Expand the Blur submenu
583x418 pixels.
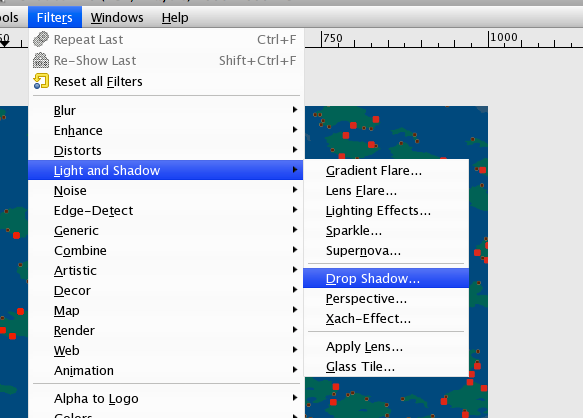166,110
